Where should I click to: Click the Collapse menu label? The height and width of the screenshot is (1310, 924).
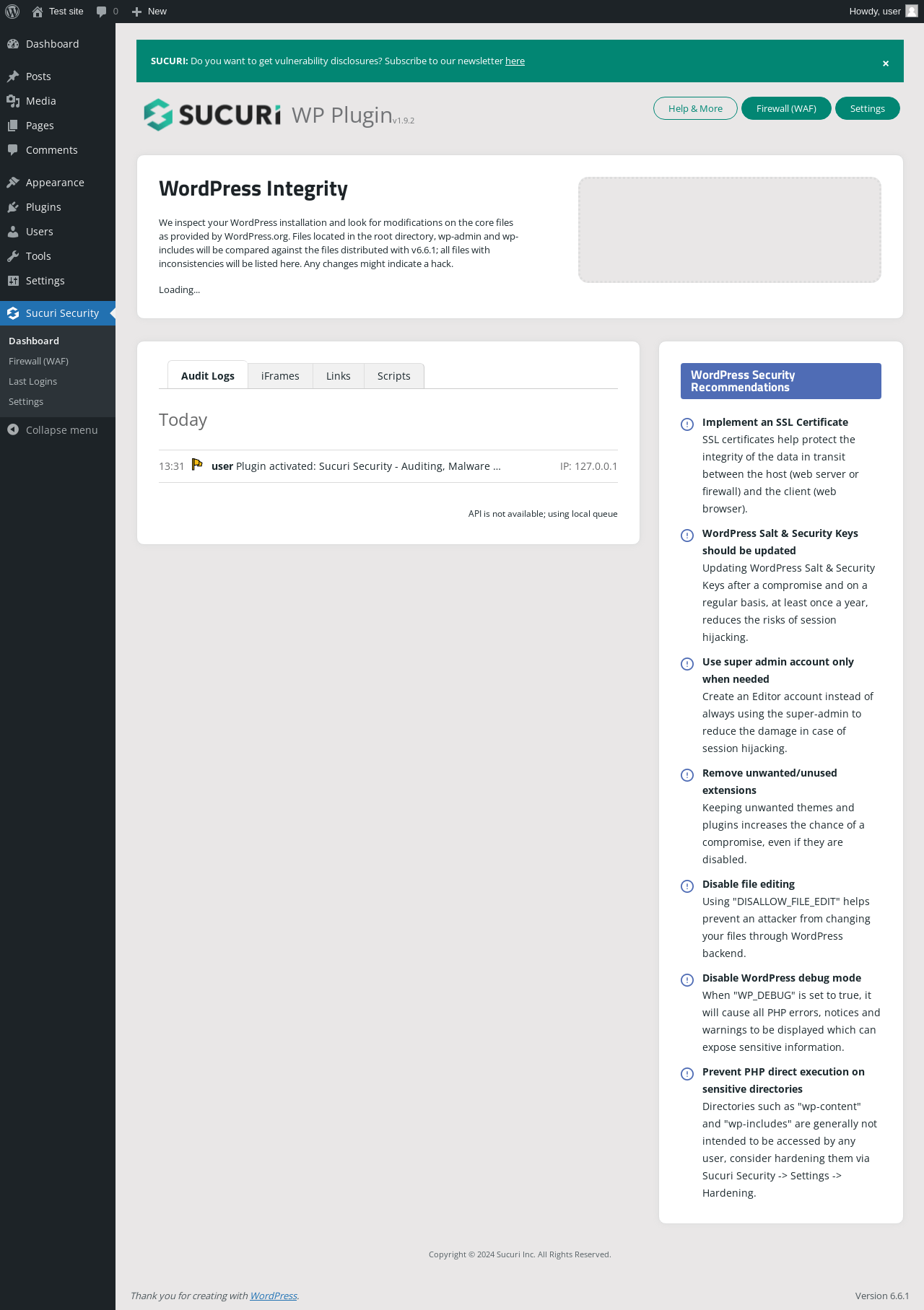(x=62, y=430)
